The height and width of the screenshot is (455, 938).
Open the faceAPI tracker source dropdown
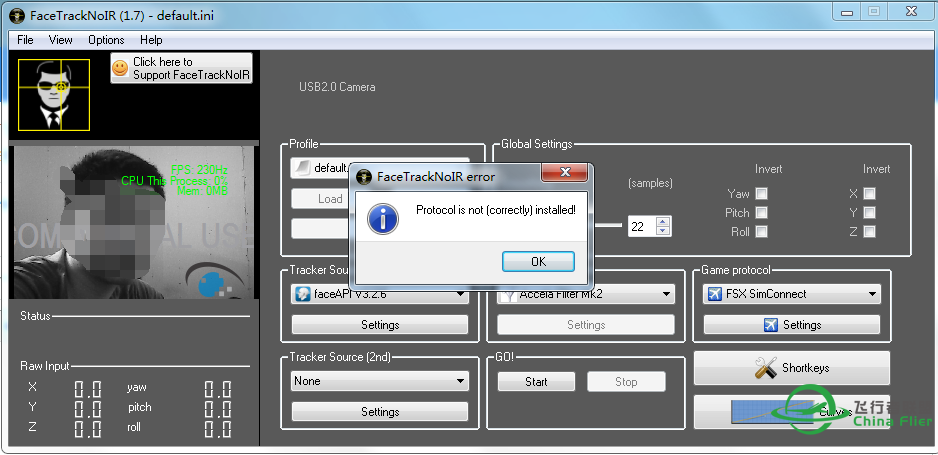(x=379, y=294)
